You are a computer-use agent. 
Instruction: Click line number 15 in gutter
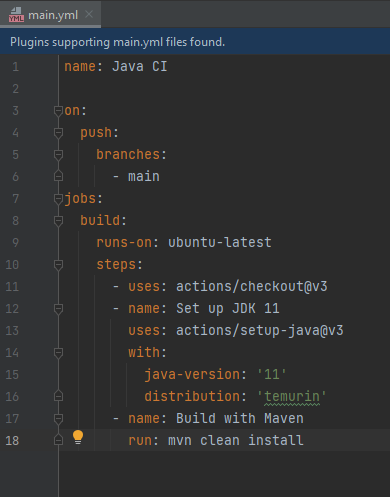coord(12,375)
